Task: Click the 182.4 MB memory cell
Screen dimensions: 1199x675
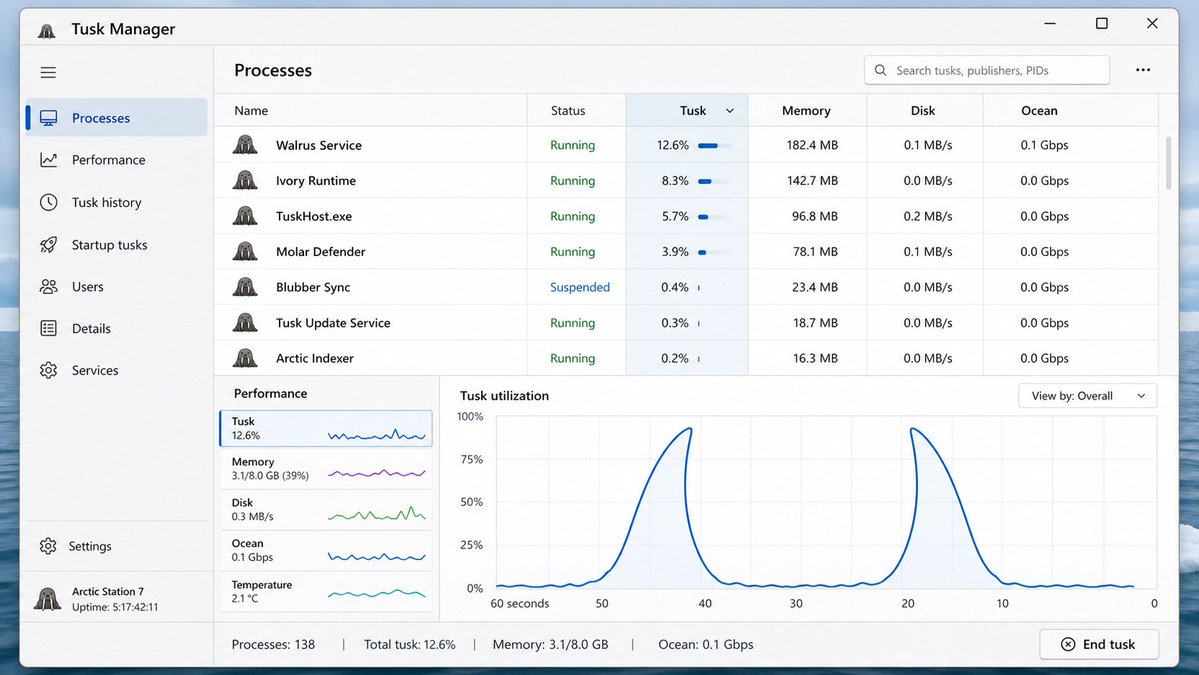Action: (812, 145)
